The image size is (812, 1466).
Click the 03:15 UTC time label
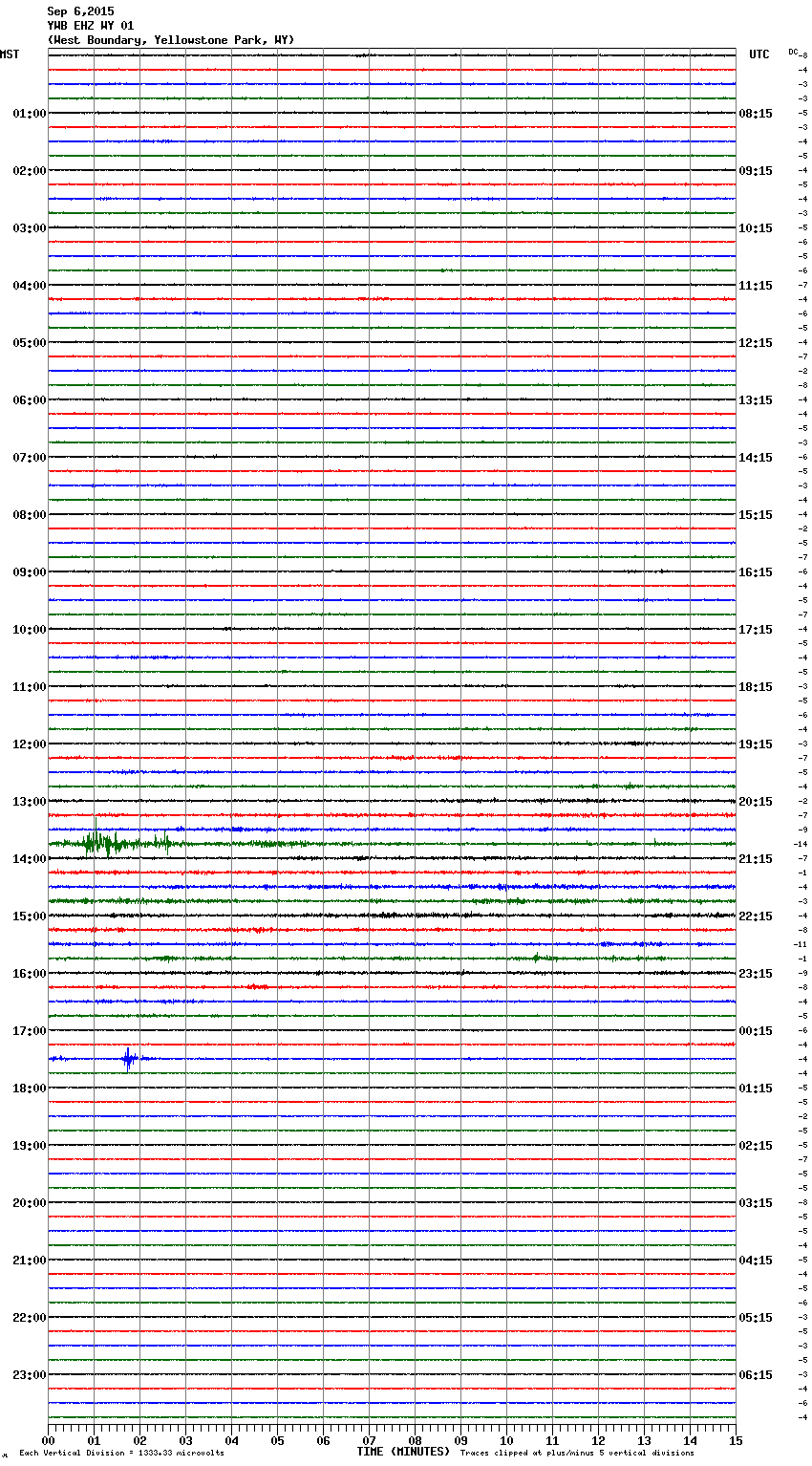point(756,1203)
